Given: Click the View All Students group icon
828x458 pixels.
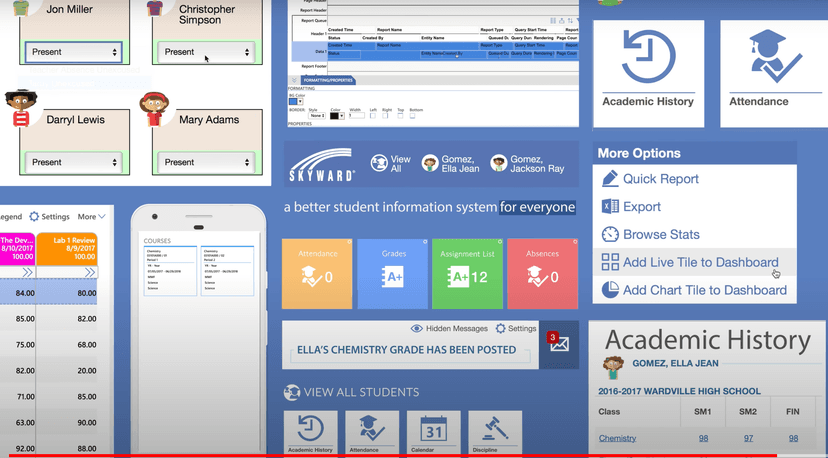Looking at the screenshot, I should click(x=291, y=392).
